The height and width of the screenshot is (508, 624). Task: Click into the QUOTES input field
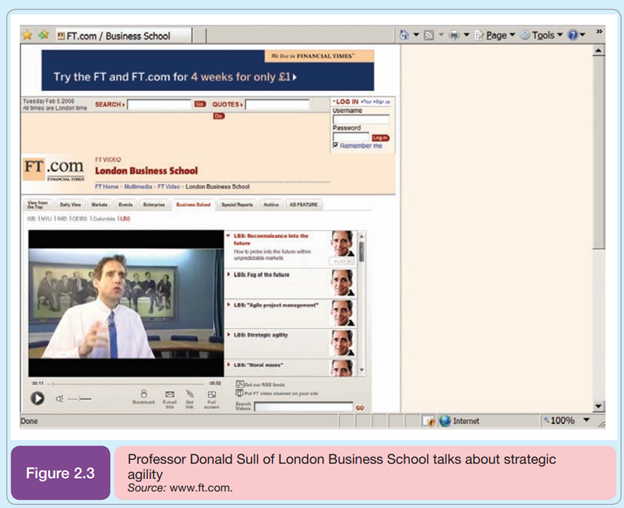click(x=277, y=105)
